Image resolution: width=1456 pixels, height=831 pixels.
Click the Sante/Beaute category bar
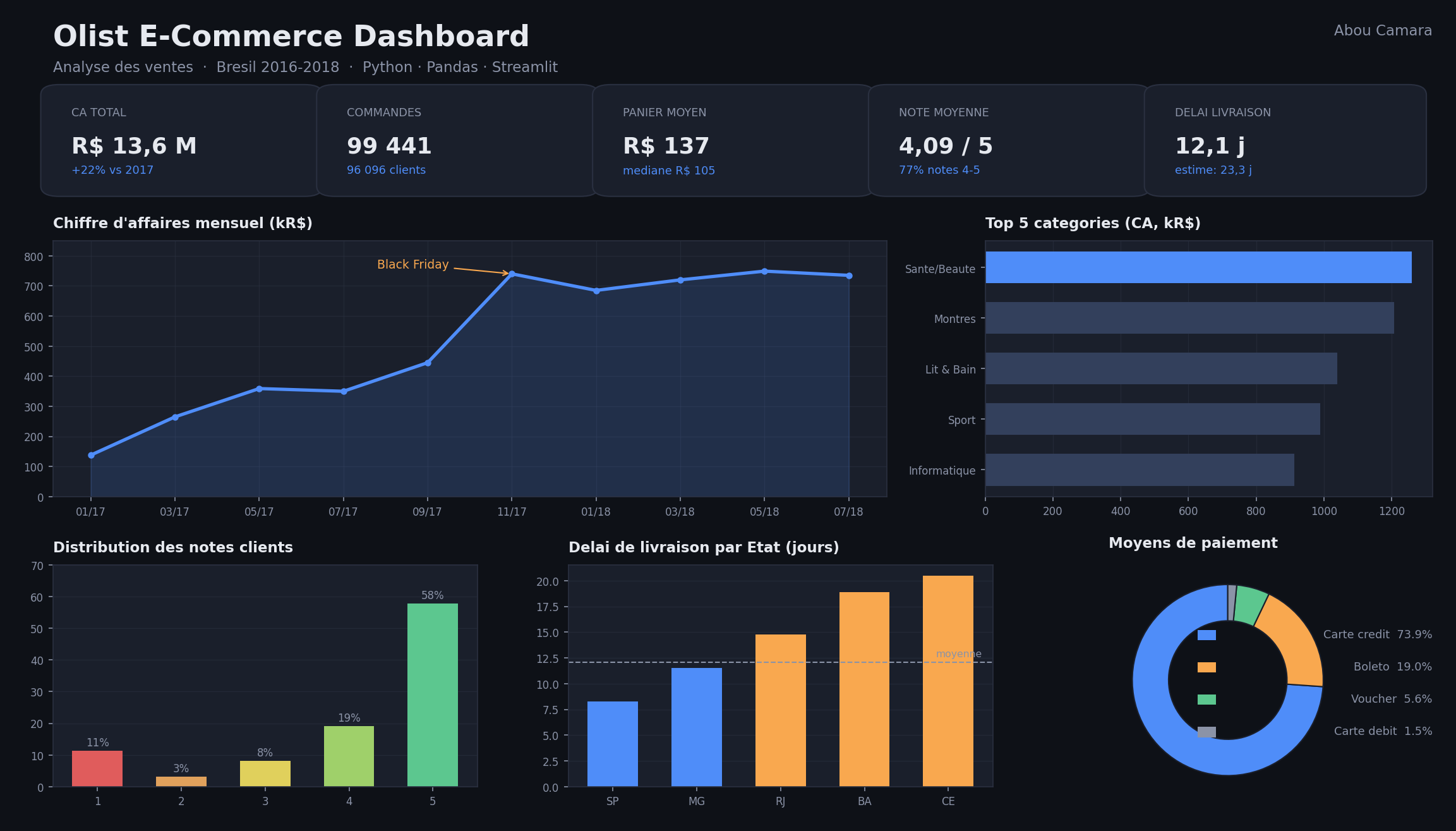1198,267
